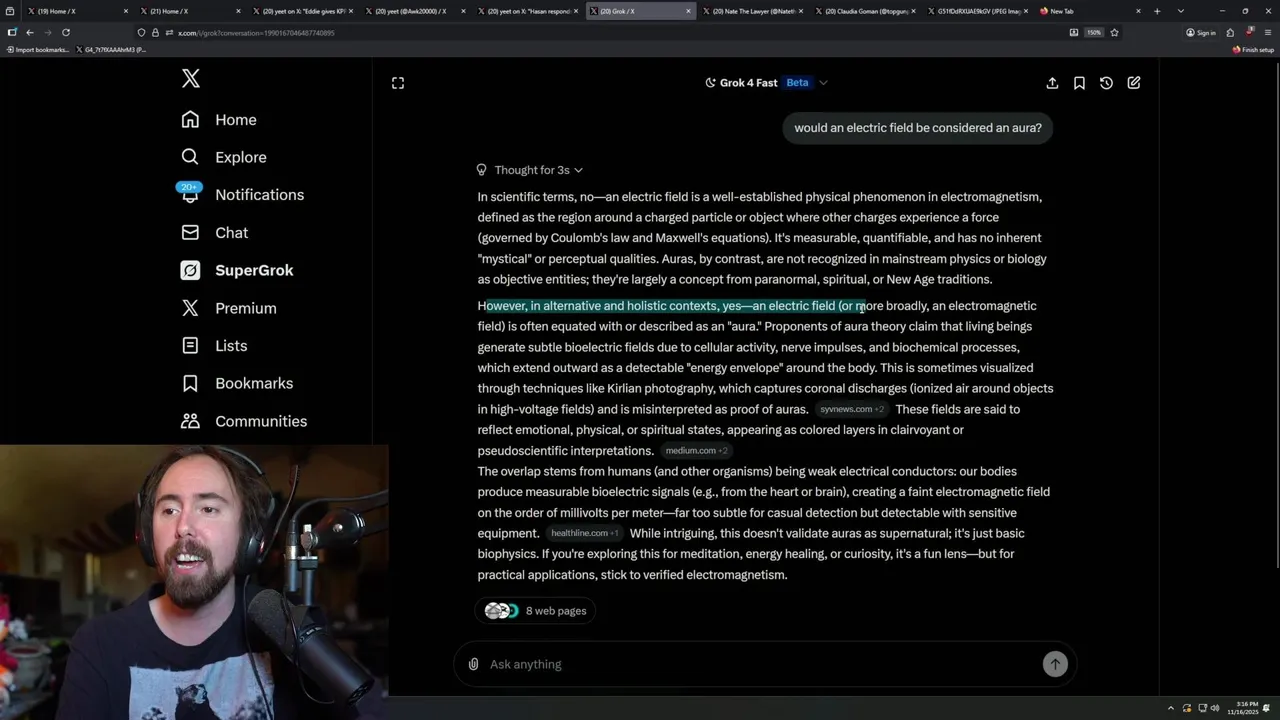1280x720 pixels.
Task: Open a new browser tab
Action: point(1157,11)
